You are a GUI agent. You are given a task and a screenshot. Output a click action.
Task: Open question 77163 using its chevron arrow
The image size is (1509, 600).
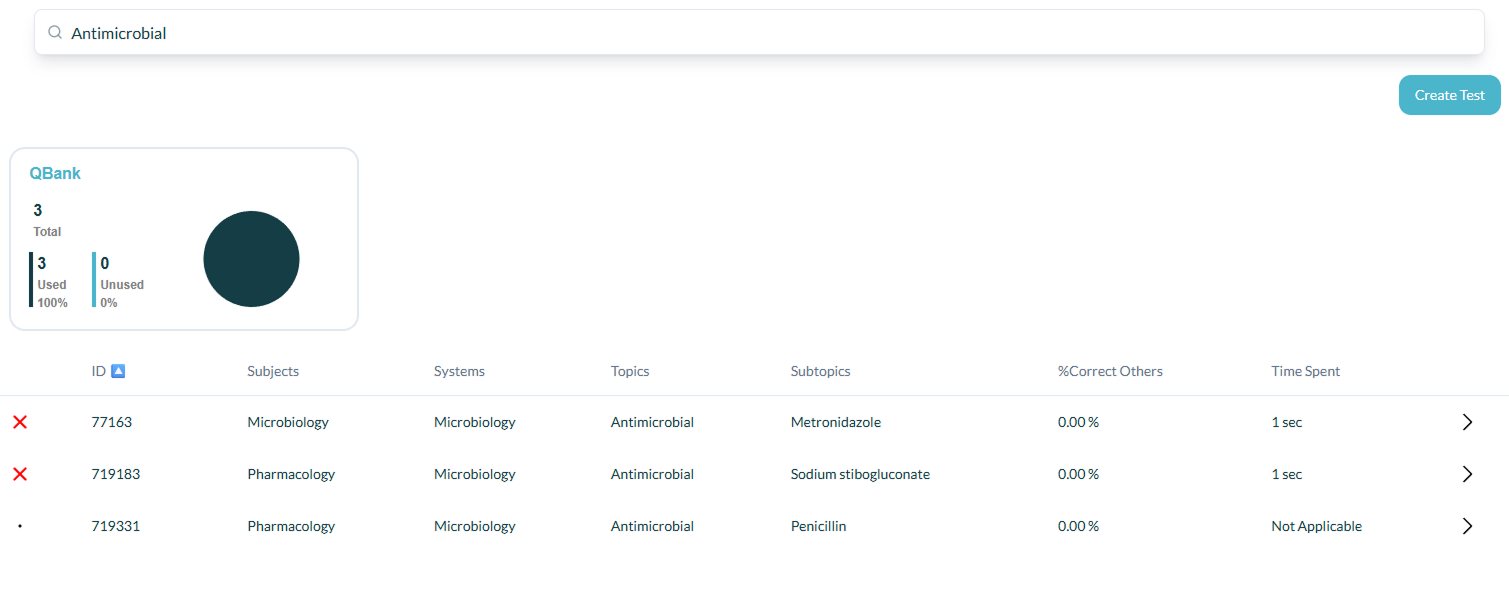coord(1467,422)
